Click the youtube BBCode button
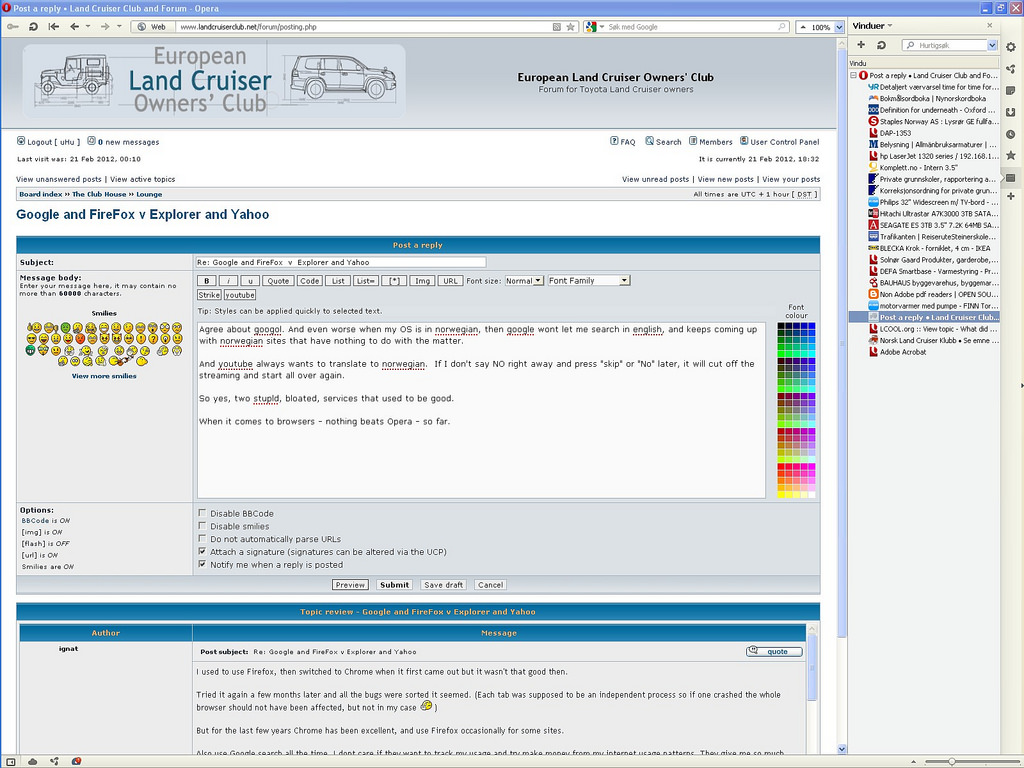 click(240, 295)
